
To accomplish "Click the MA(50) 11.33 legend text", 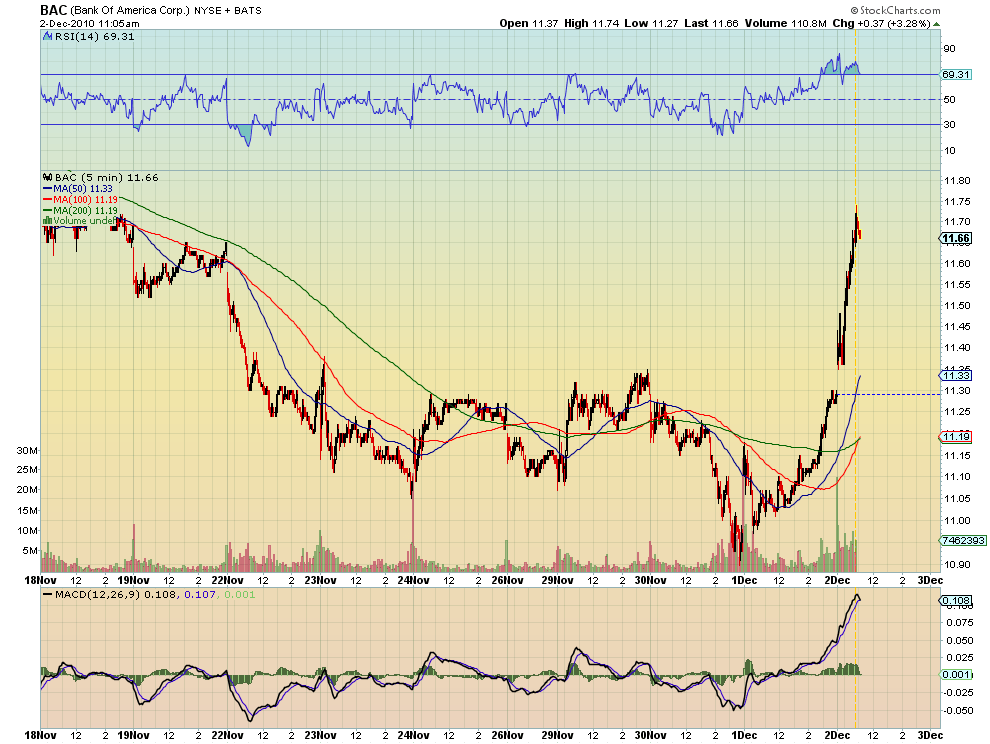I will 83,188.
